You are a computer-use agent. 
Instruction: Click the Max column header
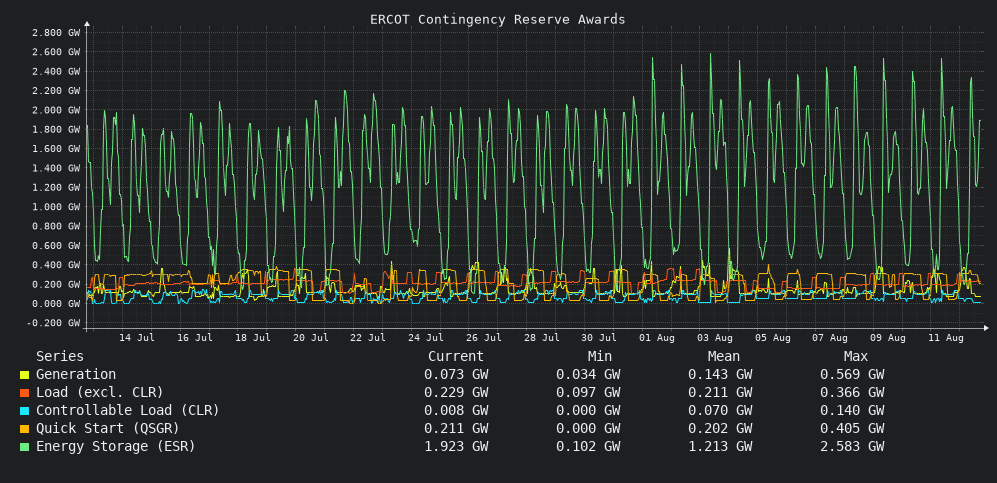coord(856,357)
